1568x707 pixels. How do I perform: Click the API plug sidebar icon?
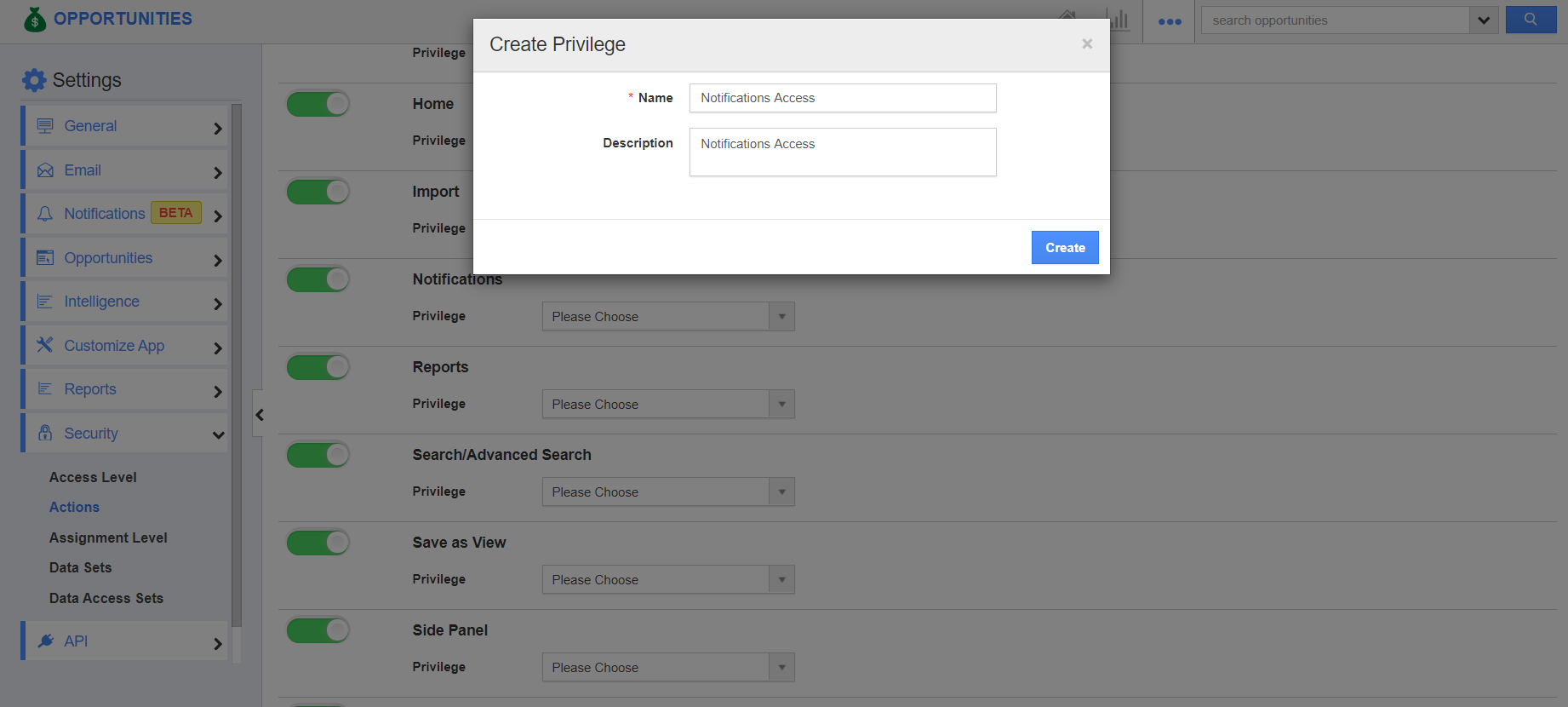click(45, 641)
